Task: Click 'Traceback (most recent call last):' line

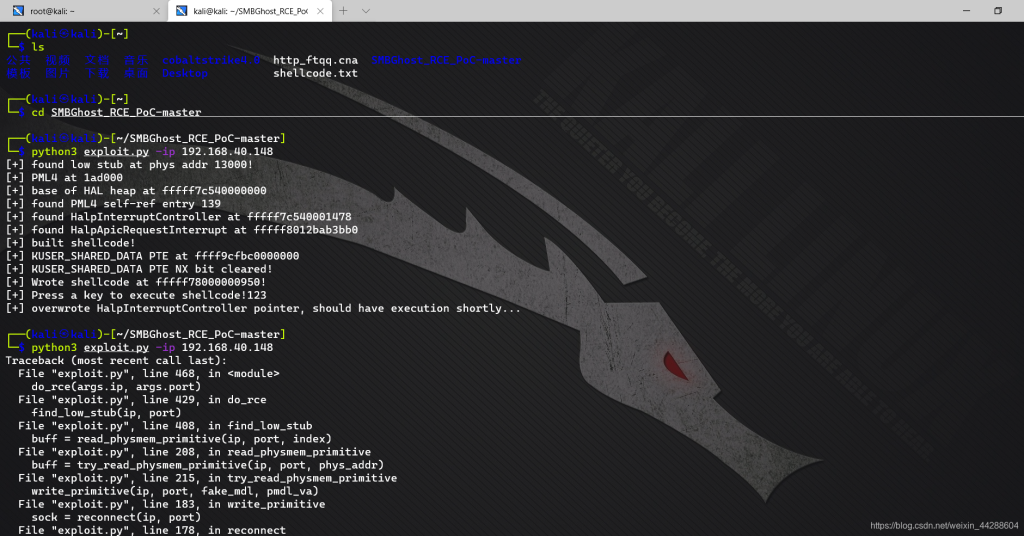Action: (x=116, y=360)
